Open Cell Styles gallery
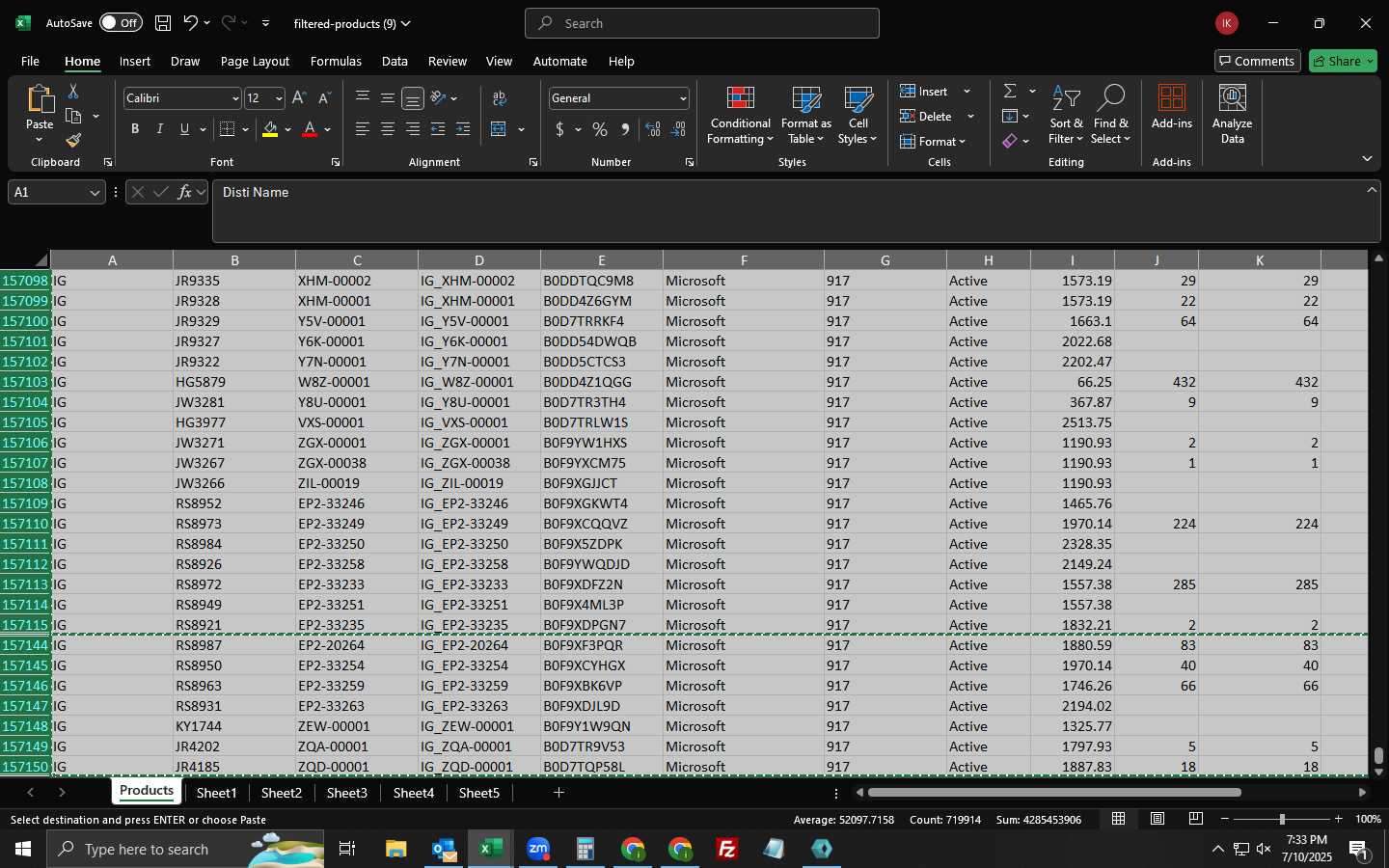The height and width of the screenshot is (868, 1389). 858,116
